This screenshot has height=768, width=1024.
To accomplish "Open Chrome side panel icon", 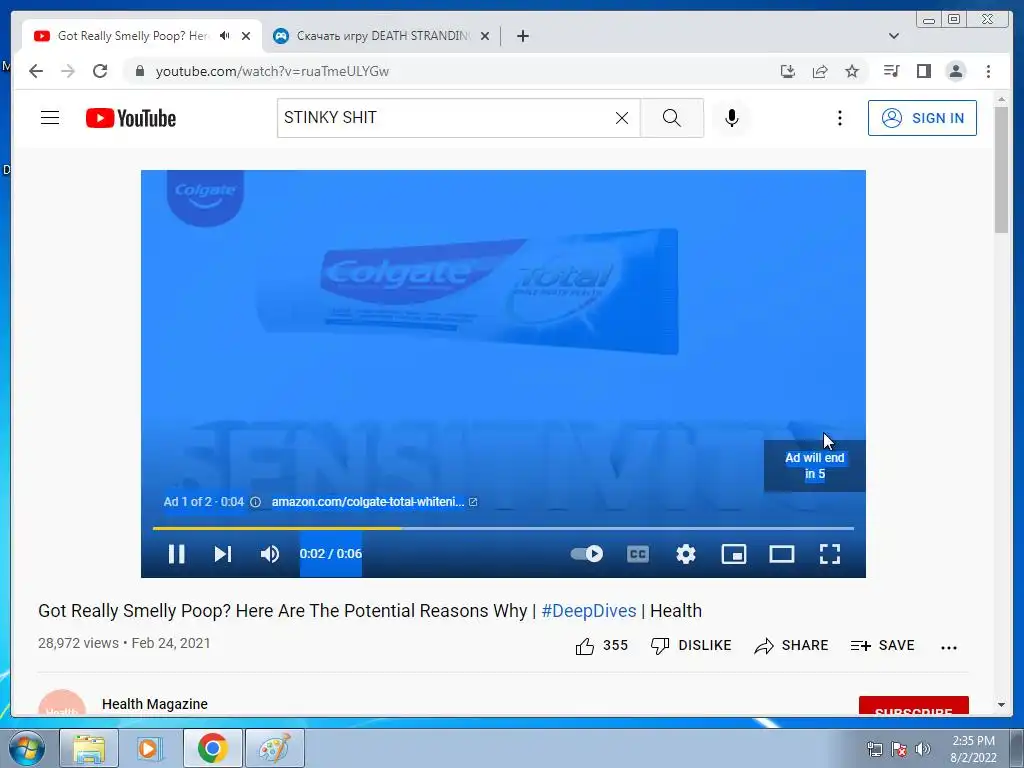I will click(923, 71).
